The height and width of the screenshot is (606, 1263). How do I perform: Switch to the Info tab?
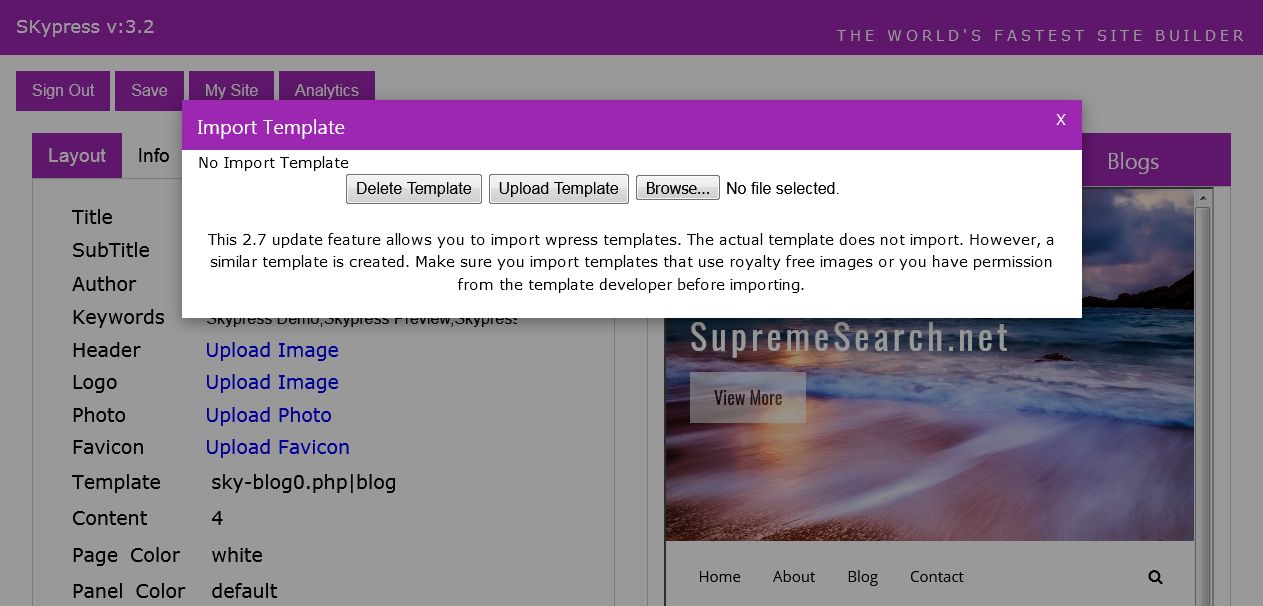(153, 155)
